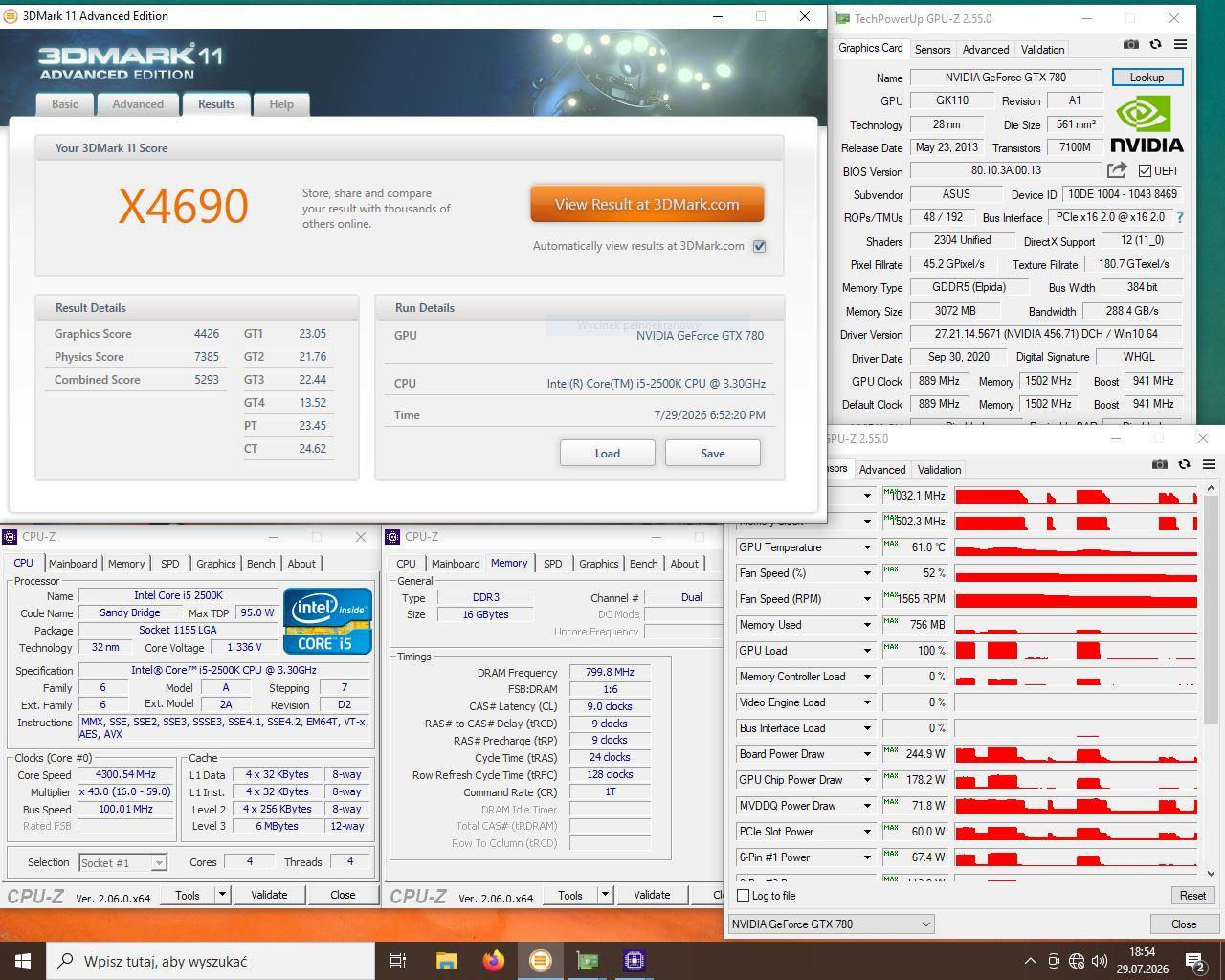This screenshot has width=1225, height=980.
Task: Open File Explorer in the taskbar
Action: pos(446,960)
